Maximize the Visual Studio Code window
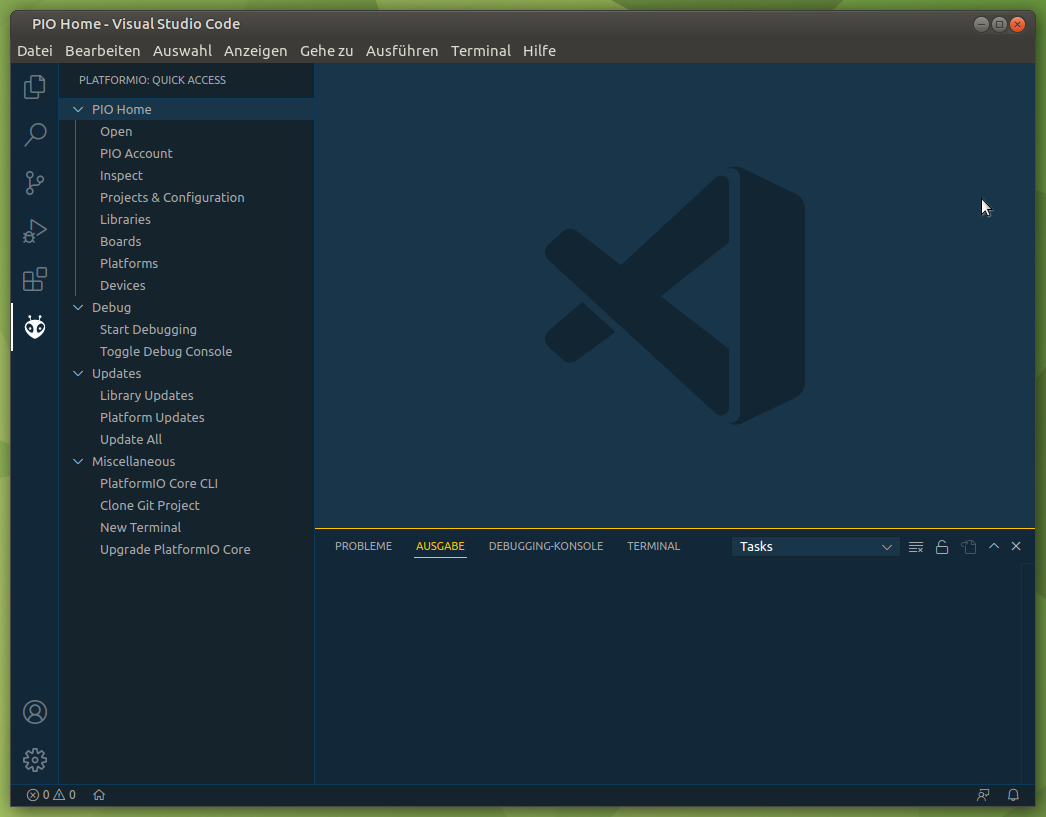This screenshot has width=1046, height=817. point(999,25)
